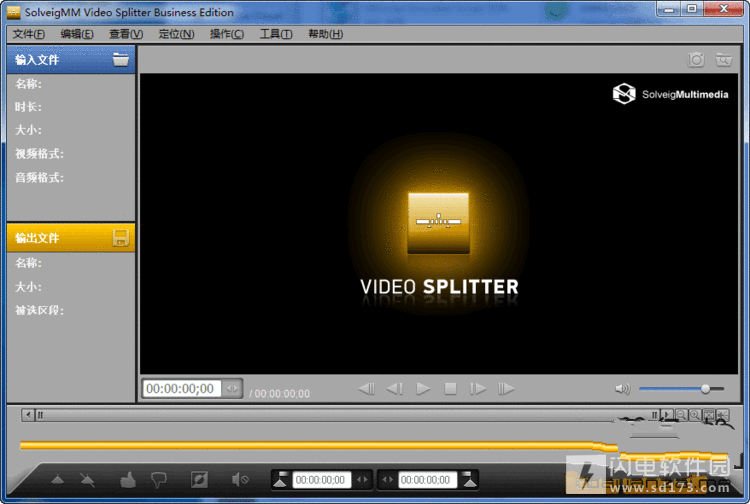Click the Stop button
The width and height of the screenshot is (750, 504).
pyautogui.click(x=450, y=389)
